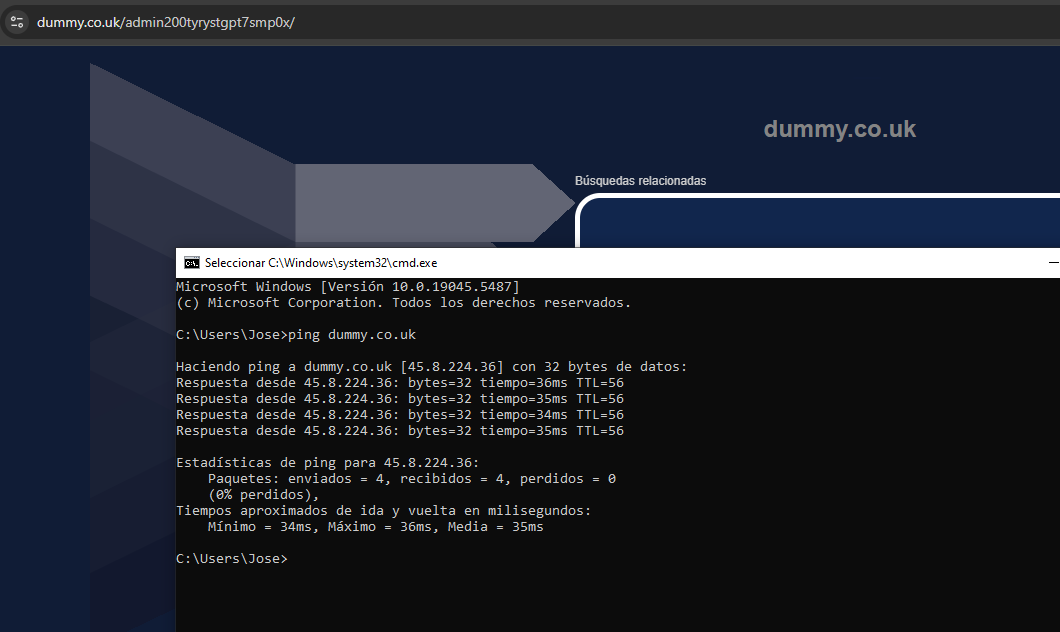The height and width of the screenshot is (632, 1060).
Task: Click the browser address bar URL
Action: coord(166,22)
